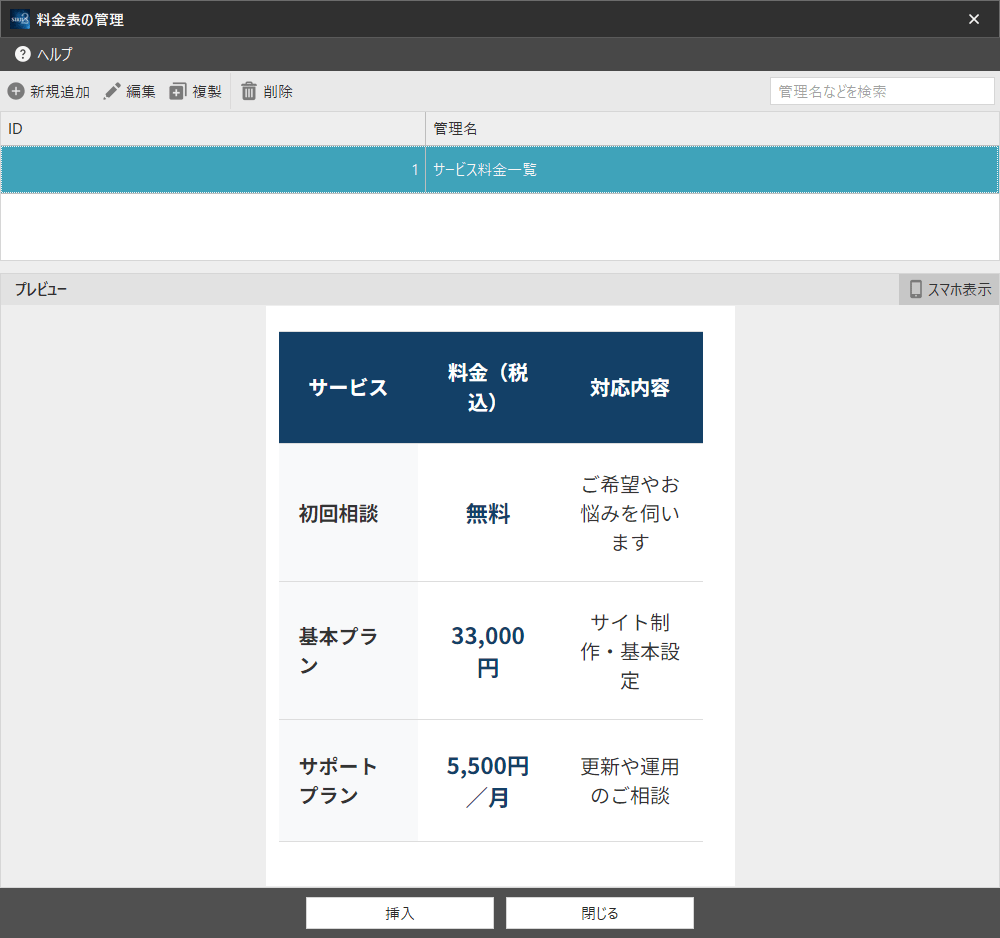Click the 無料 price cell
1000x938 pixels.
click(488, 513)
